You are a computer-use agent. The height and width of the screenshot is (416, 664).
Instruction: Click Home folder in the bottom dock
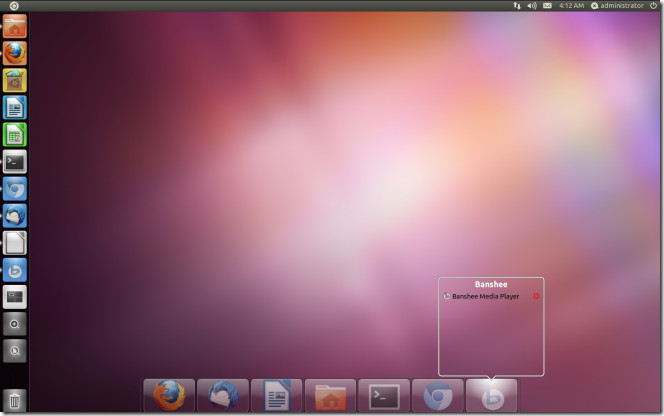(330, 396)
